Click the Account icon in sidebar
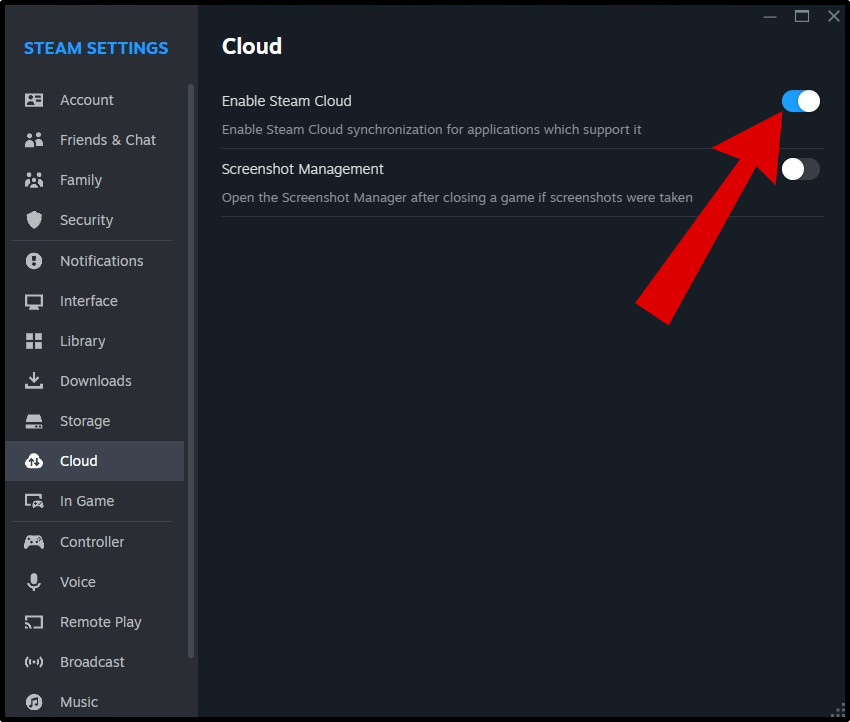850x722 pixels. point(34,100)
